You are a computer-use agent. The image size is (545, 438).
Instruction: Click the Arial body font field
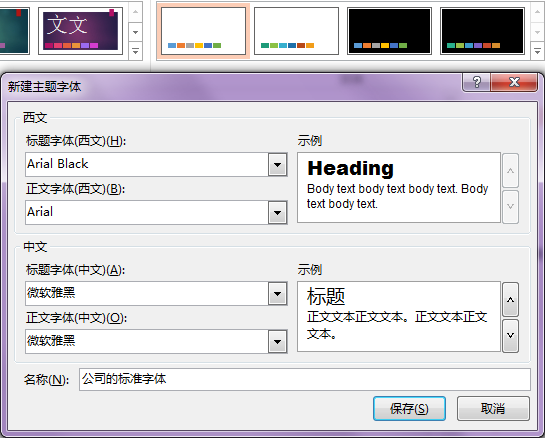(147, 212)
